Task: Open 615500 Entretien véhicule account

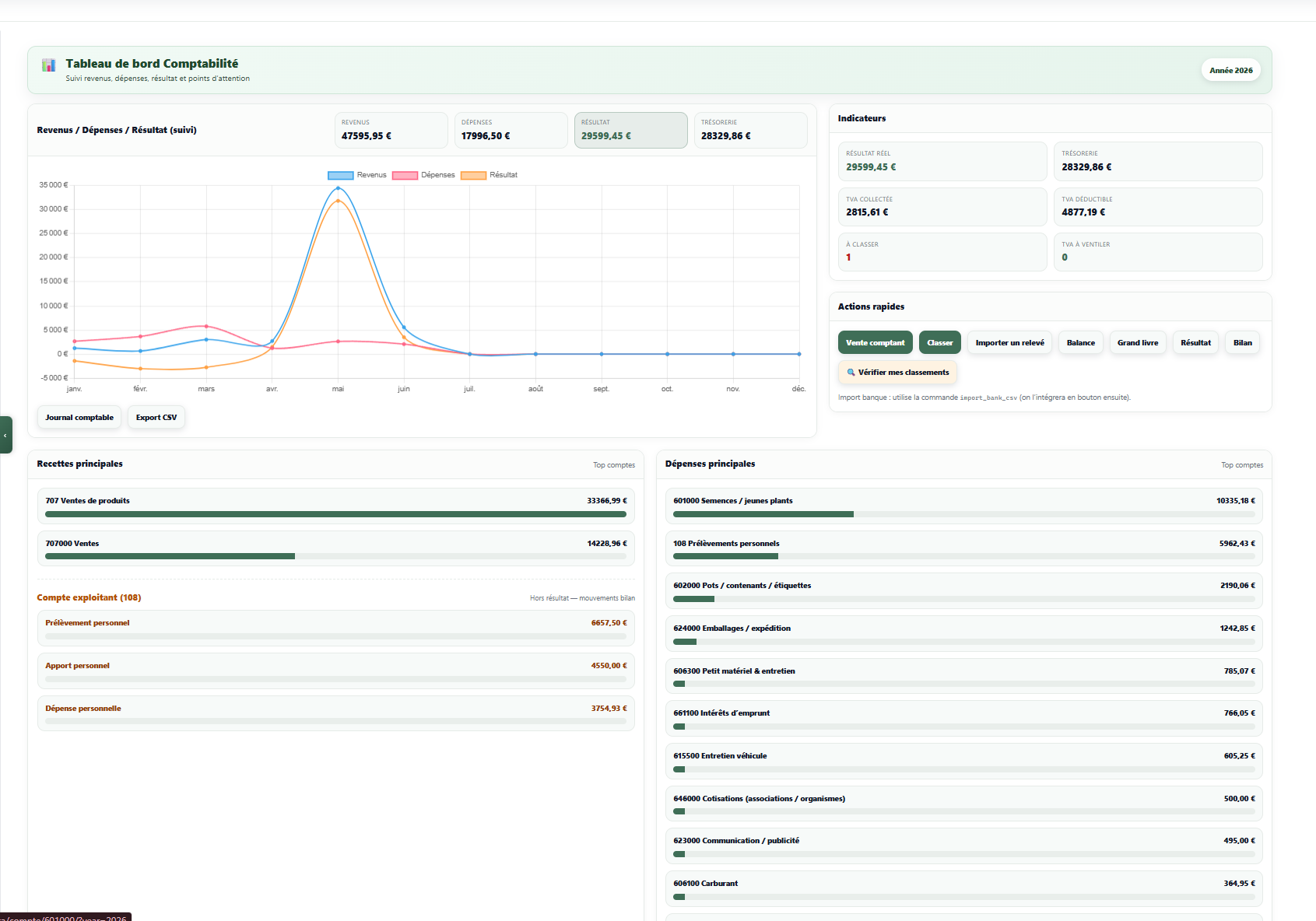Action: coord(964,761)
